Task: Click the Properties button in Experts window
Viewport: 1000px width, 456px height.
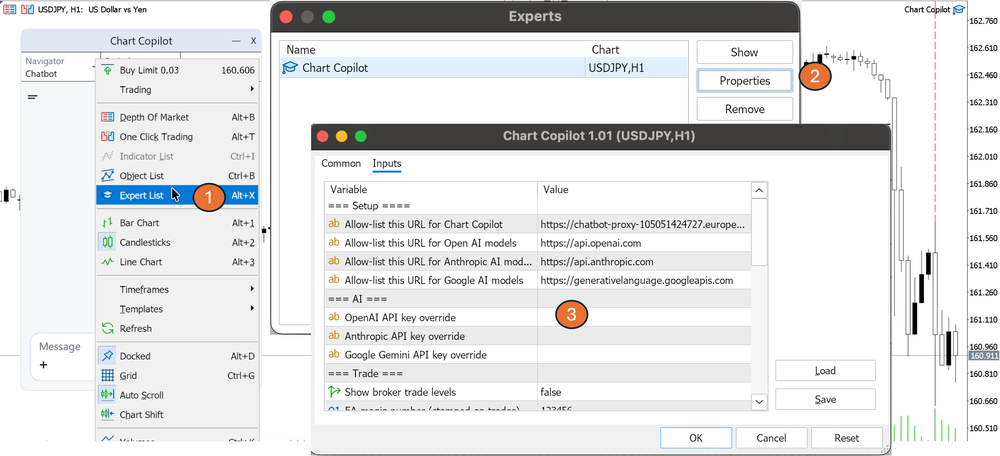Action: coord(744,80)
